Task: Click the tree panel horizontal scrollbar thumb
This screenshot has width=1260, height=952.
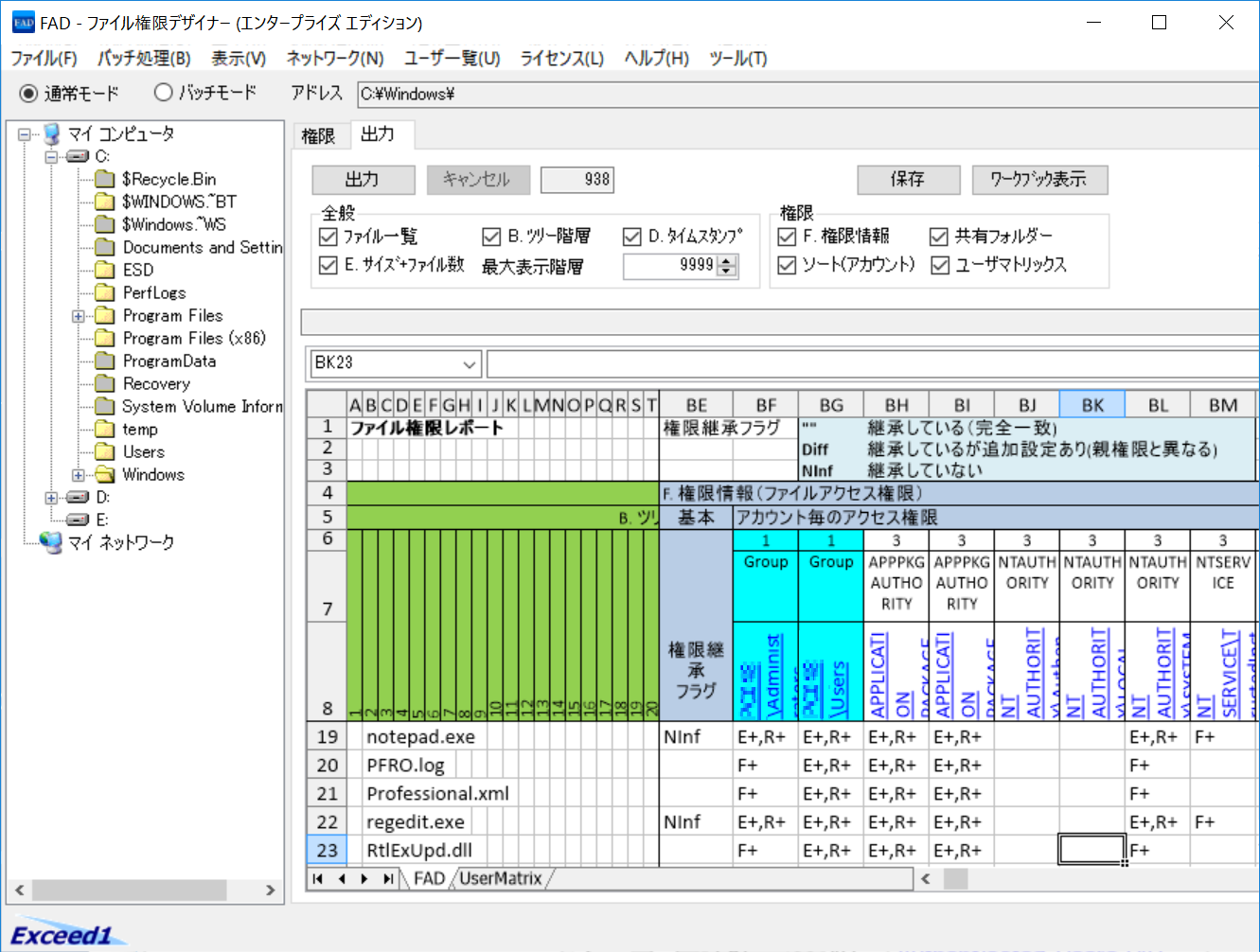Action: [130, 890]
